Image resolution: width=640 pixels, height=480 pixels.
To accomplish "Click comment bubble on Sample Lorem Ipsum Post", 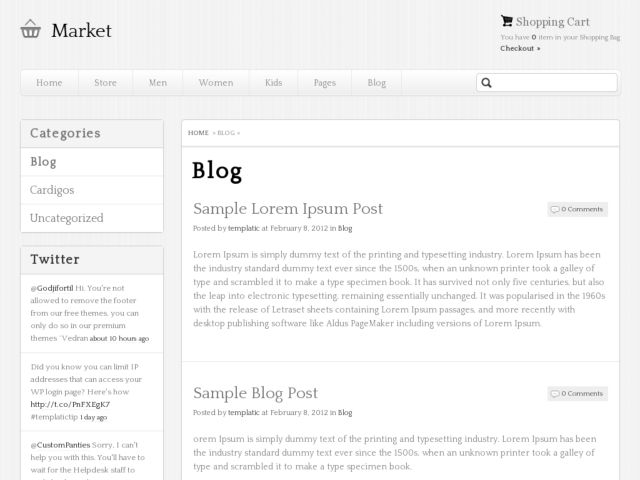I will [555, 209].
